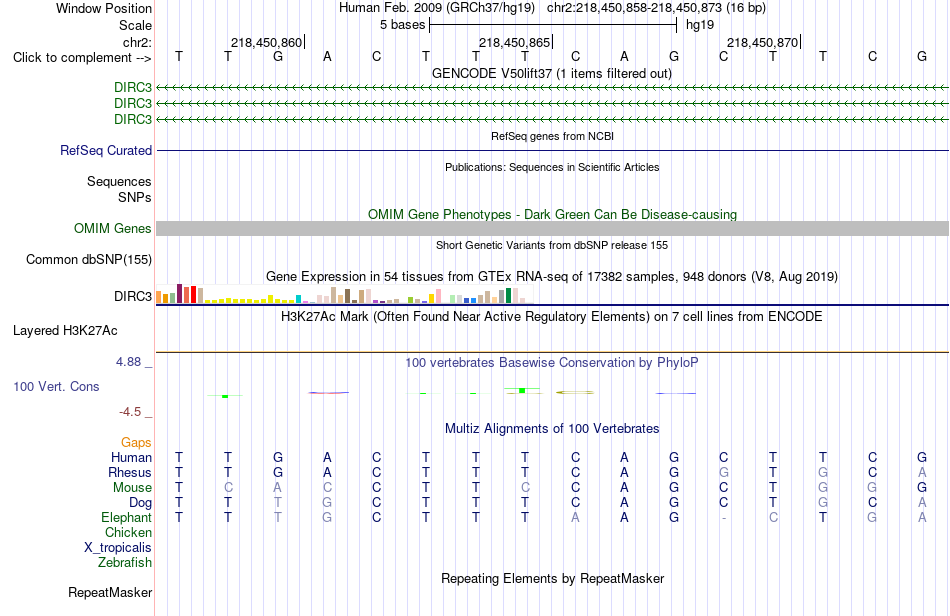Click the GTEx Gene Expression track title

click(x=552, y=277)
